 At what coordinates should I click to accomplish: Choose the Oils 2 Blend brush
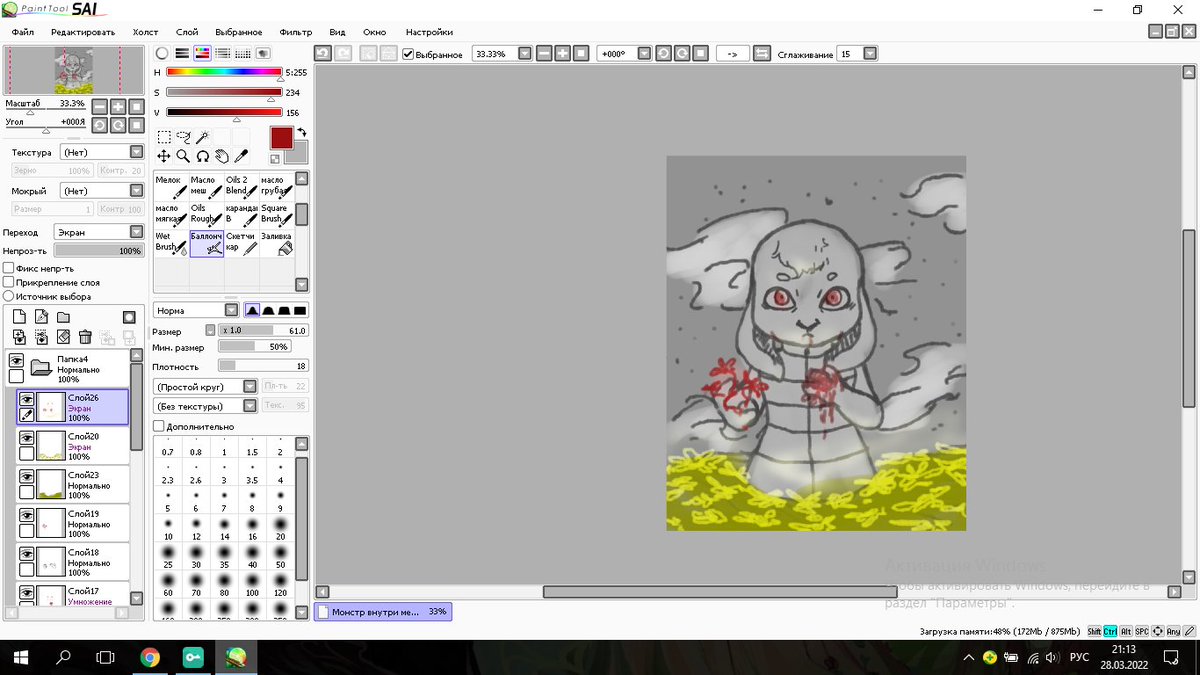241,186
